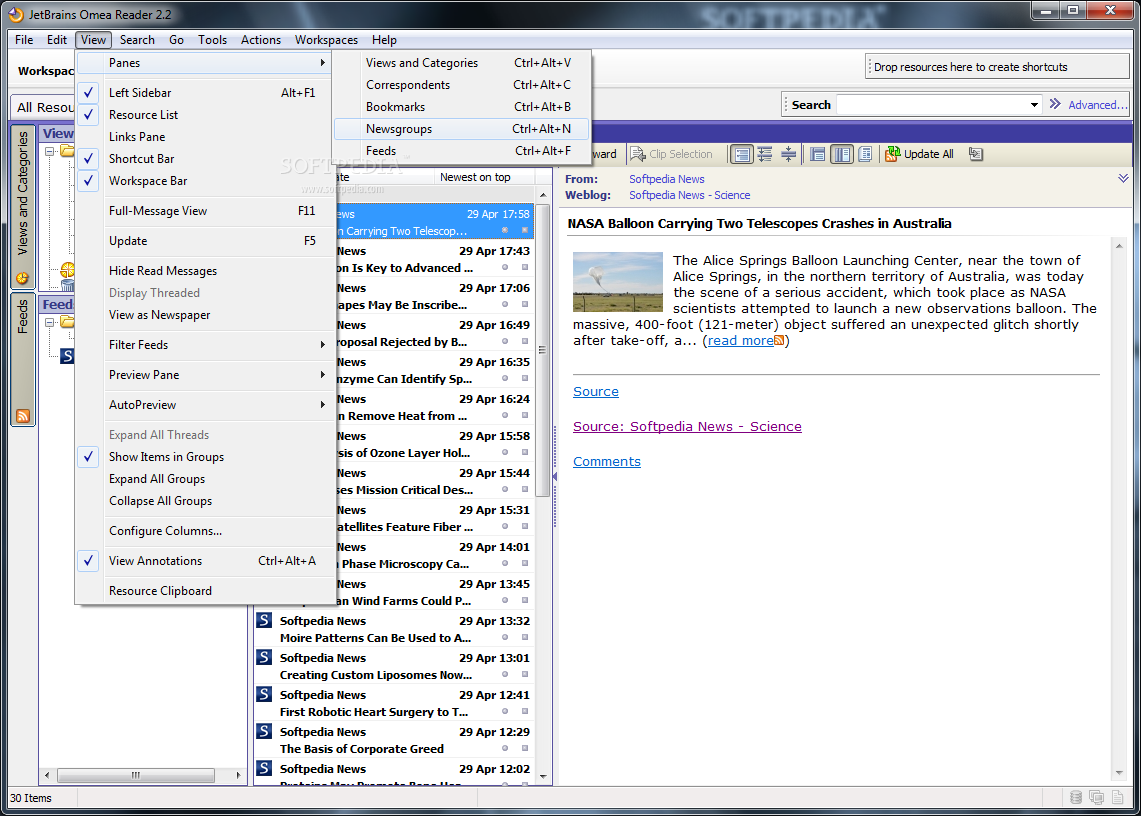
Task: Click the JetBrains Omea title bar icon
Action: tap(15, 14)
